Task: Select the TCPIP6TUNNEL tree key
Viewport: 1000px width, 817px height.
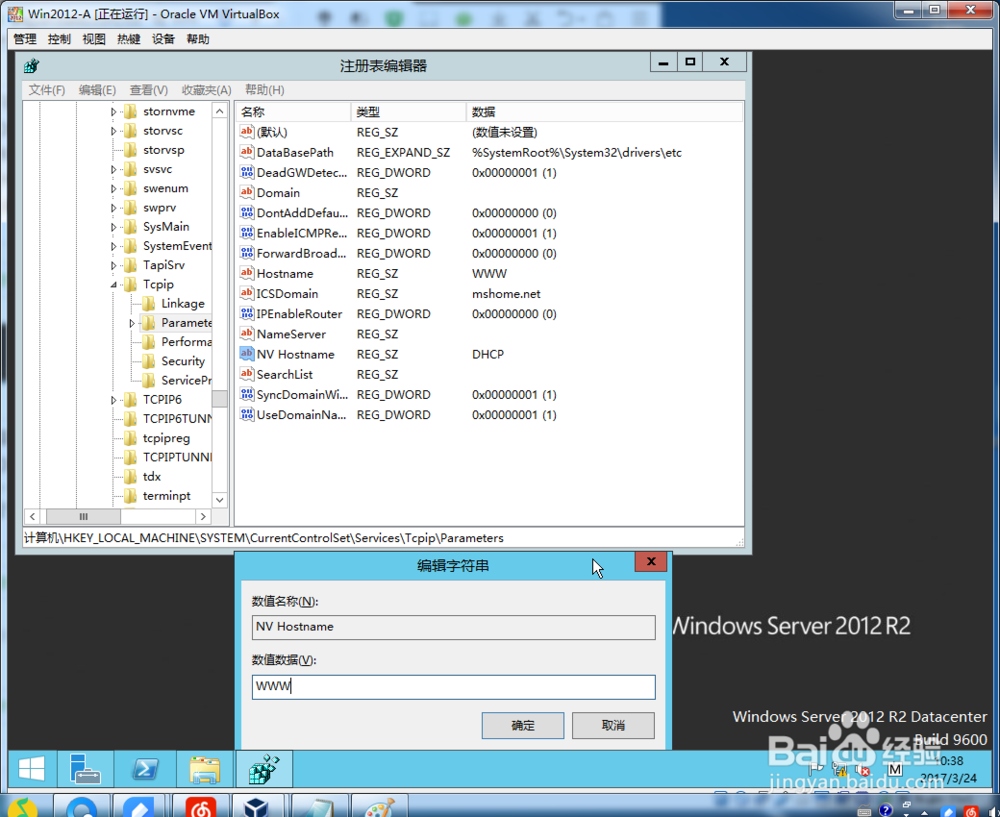Action: [177, 419]
